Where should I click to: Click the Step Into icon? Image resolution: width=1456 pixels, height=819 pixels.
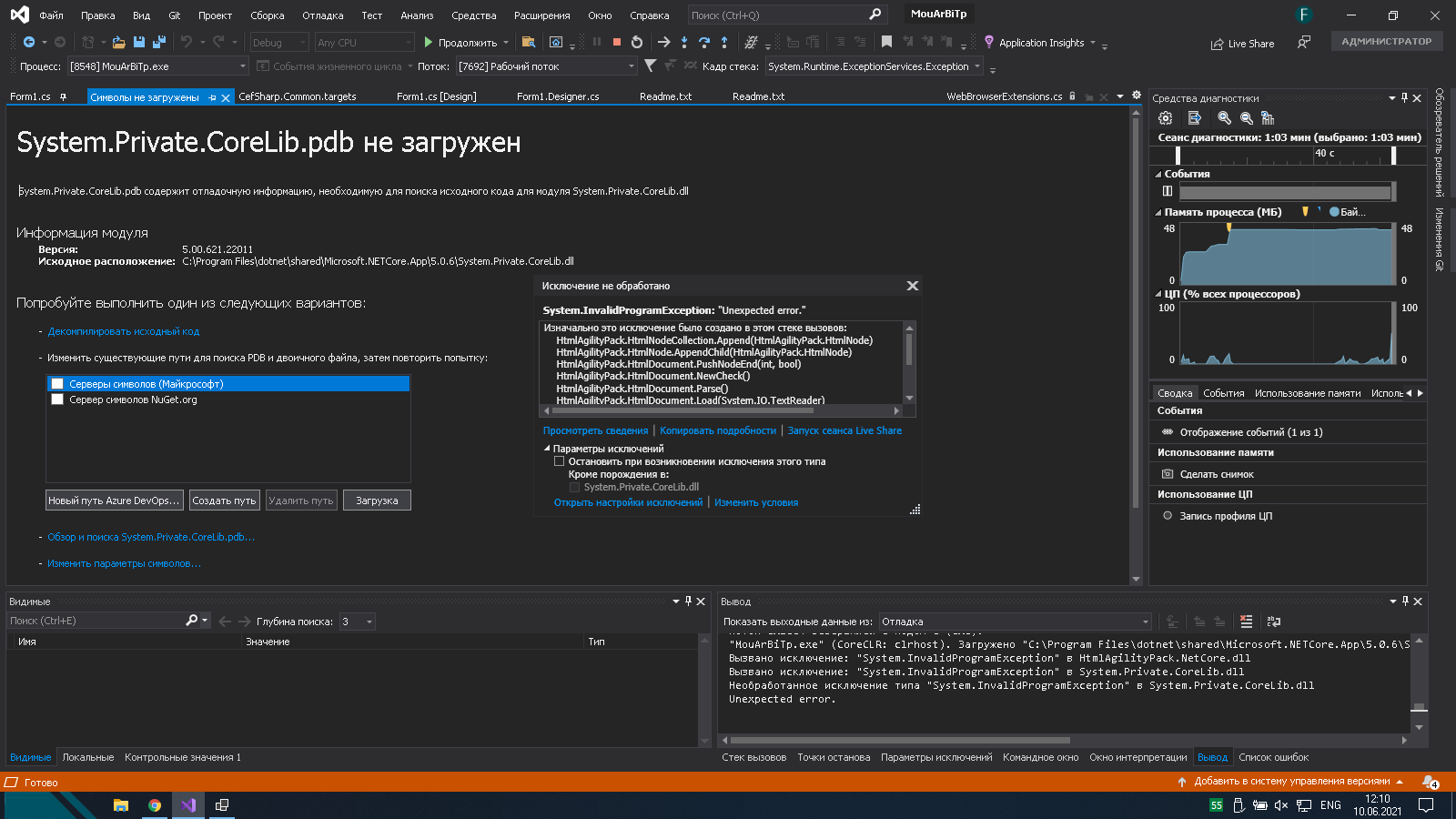[684, 42]
